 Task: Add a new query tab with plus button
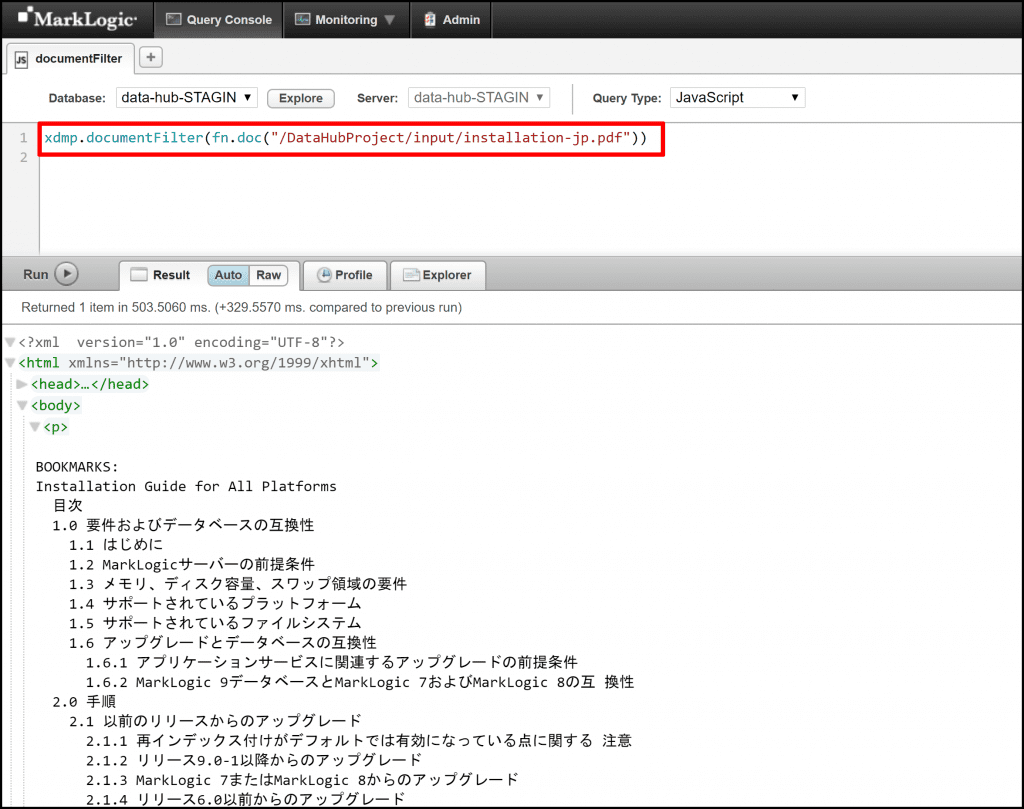(151, 57)
